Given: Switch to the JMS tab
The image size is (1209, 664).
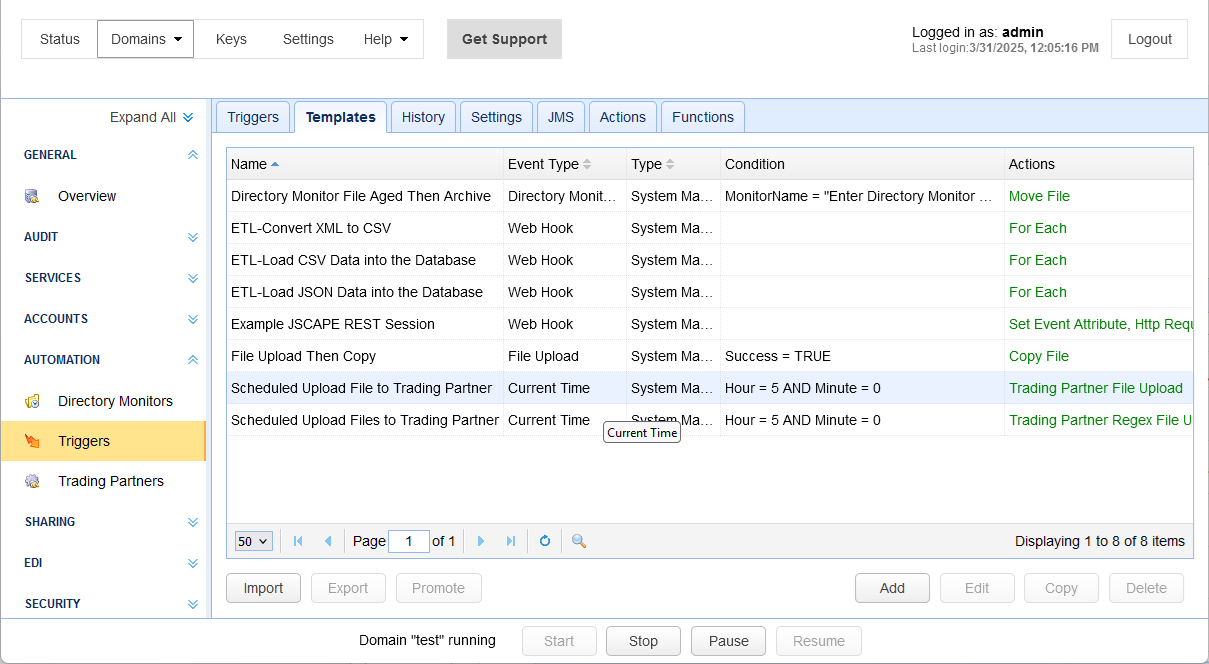Looking at the screenshot, I should [561, 117].
